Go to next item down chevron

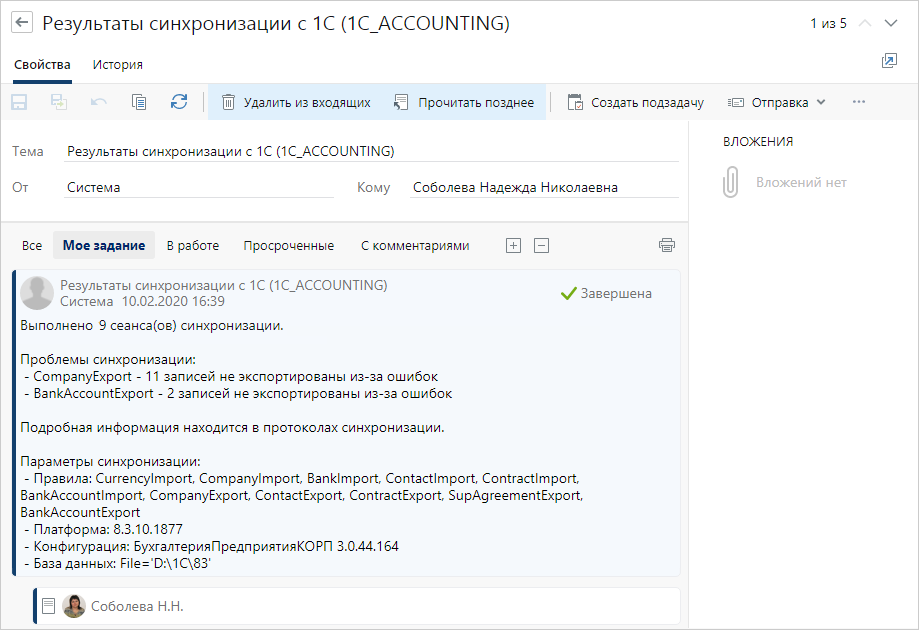tap(892, 23)
